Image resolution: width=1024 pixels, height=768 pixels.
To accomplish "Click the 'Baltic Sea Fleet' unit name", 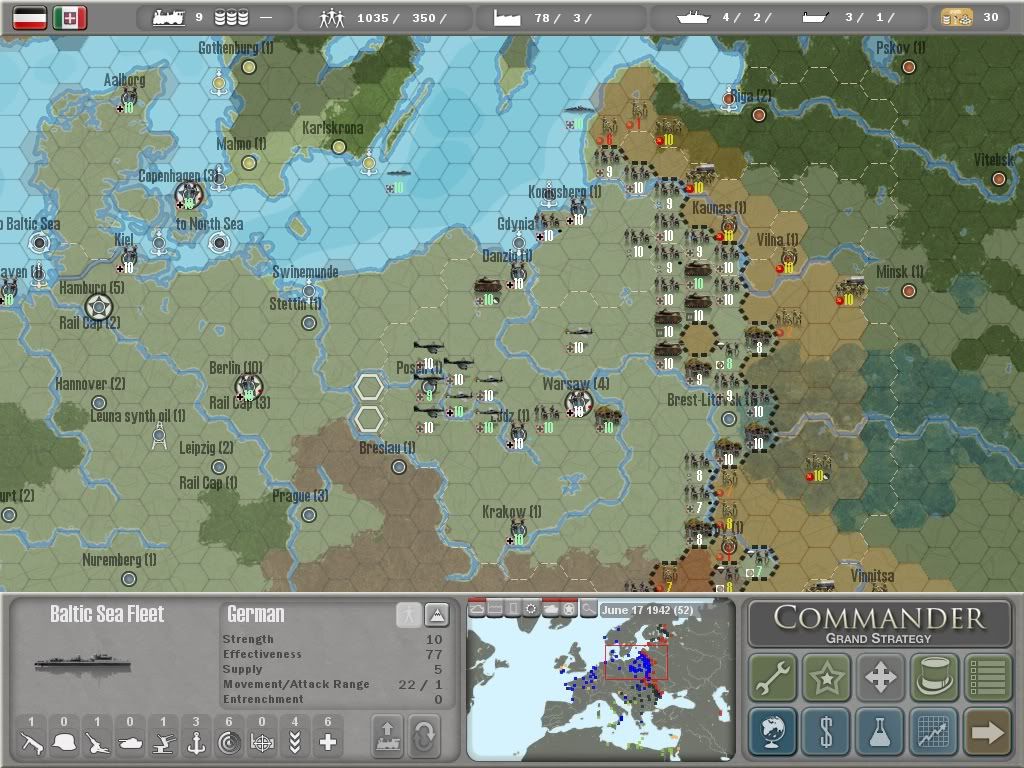I will 107,614.
